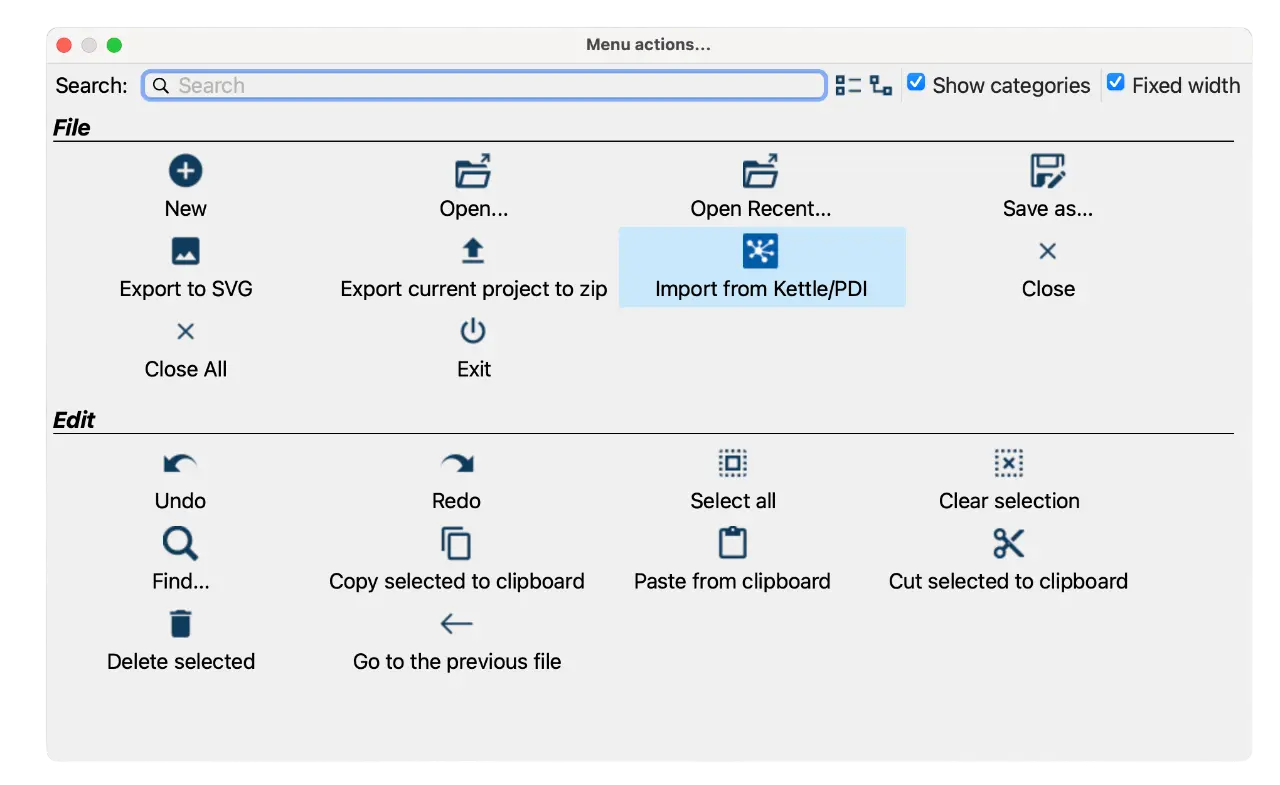Click the Delete selected trash icon
This screenshot has height=785, width=1280.
(180, 624)
